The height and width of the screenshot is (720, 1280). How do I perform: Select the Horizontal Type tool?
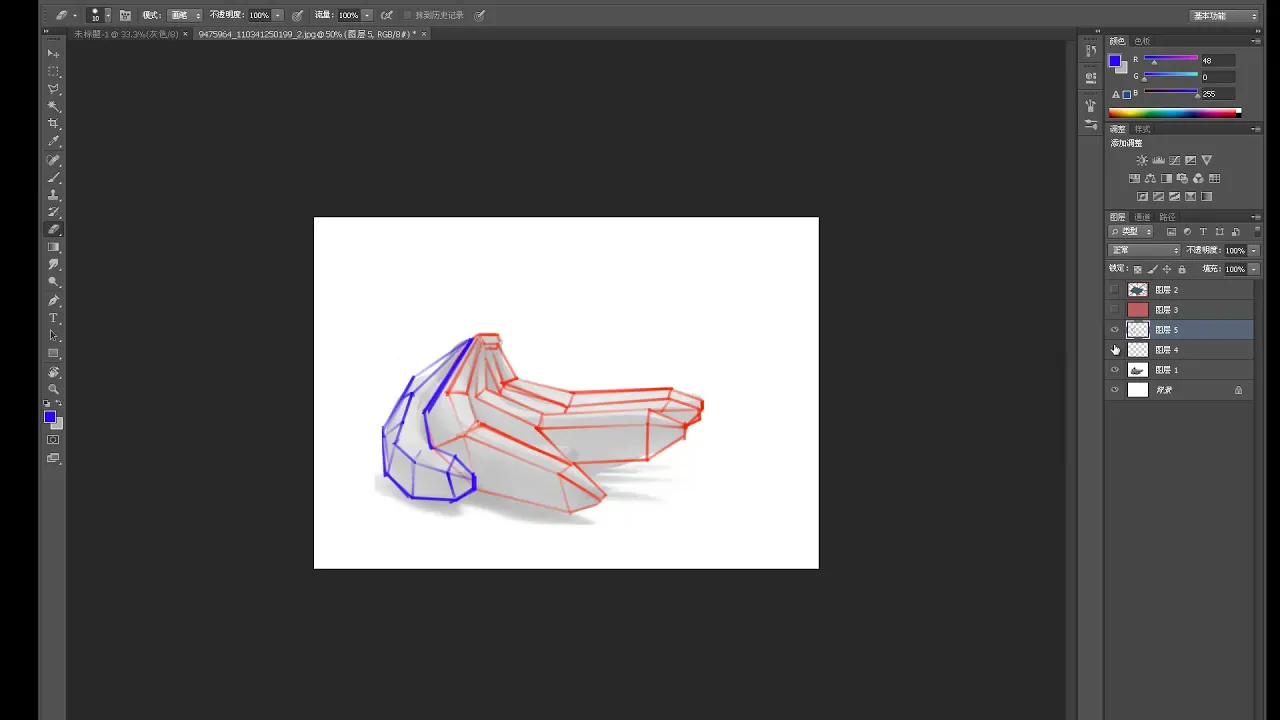point(53,318)
